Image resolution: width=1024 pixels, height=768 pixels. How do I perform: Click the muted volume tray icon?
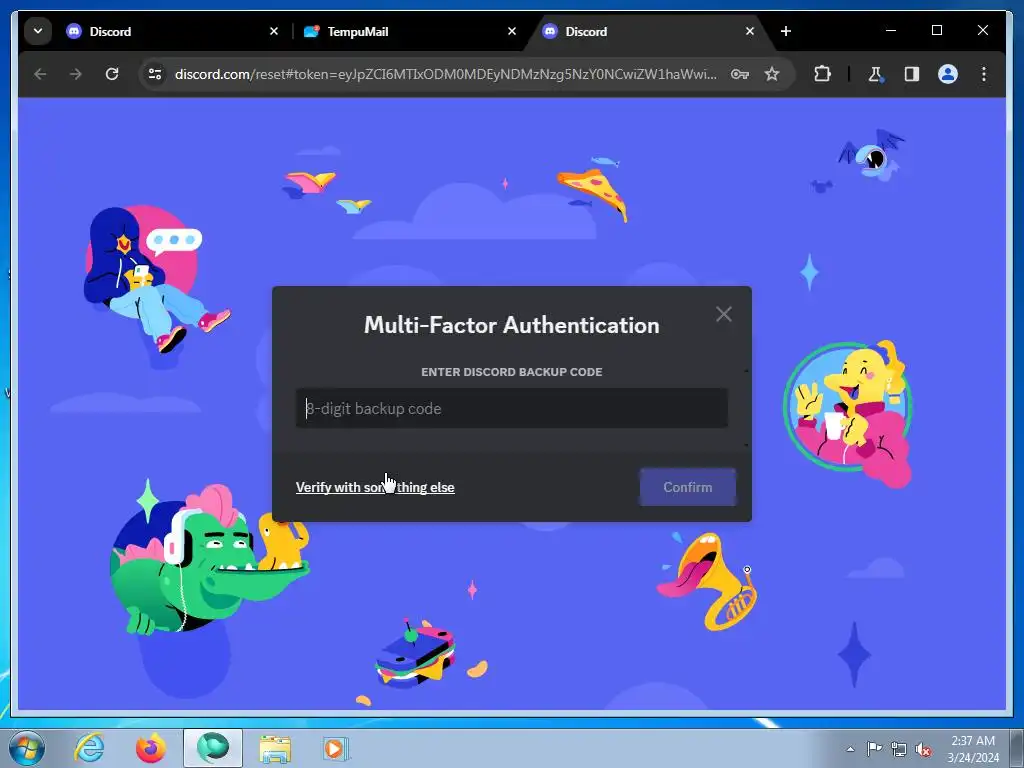point(923,750)
